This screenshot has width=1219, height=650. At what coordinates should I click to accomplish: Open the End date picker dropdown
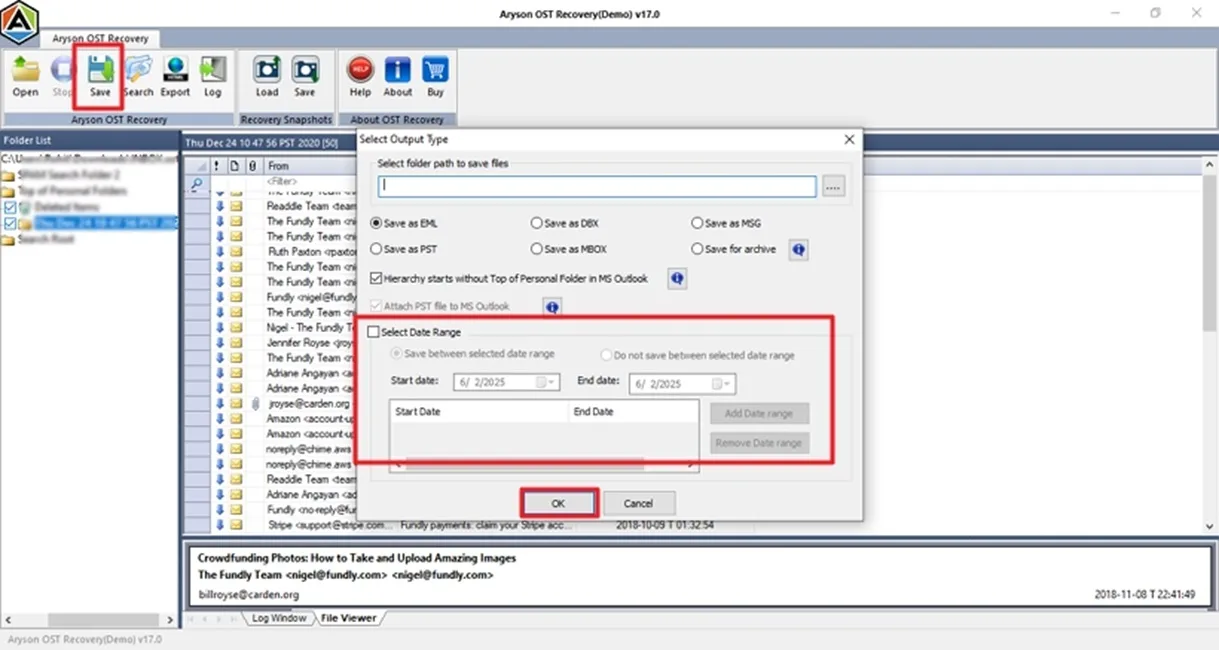point(722,383)
